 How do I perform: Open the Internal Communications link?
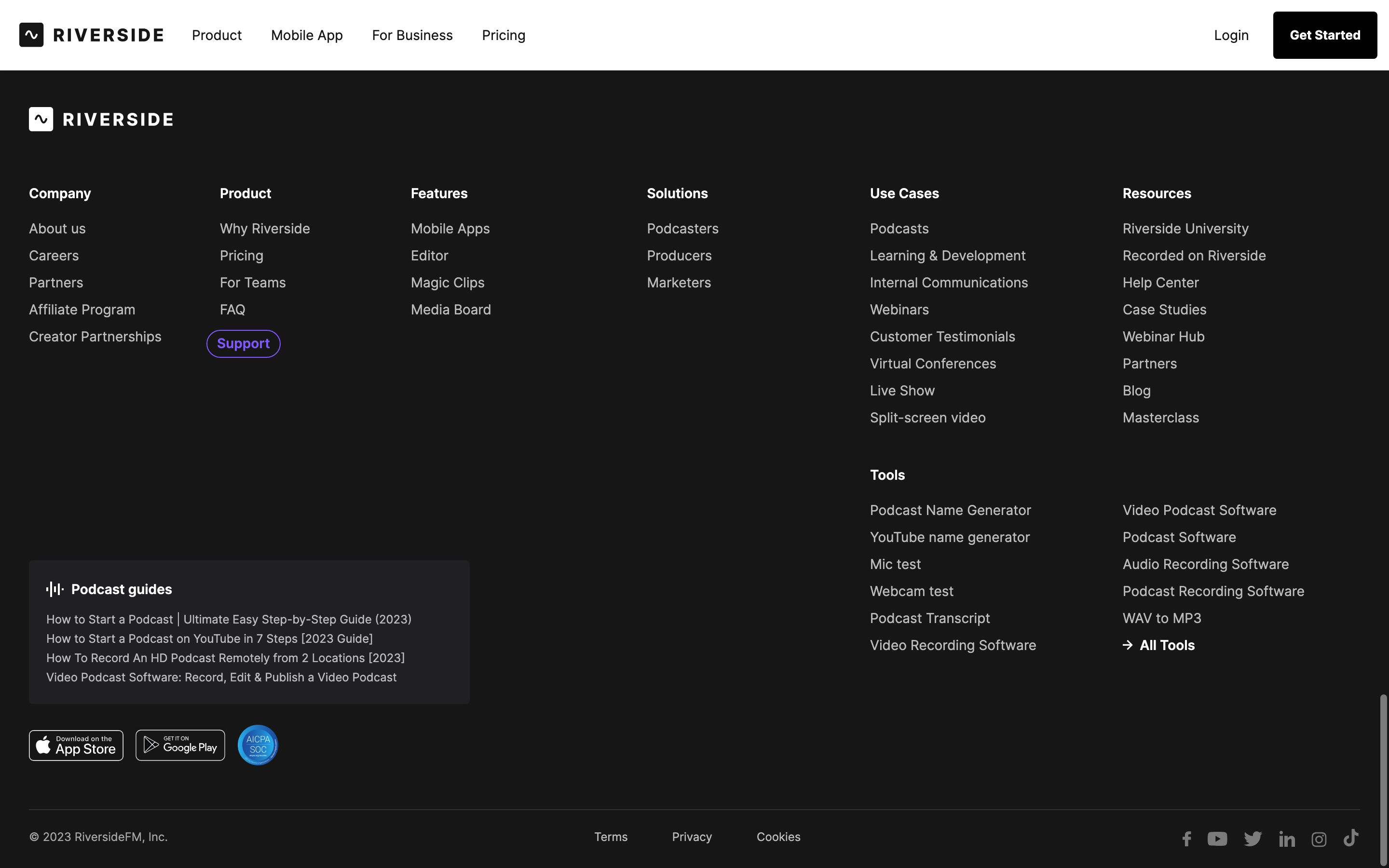pos(949,283)
